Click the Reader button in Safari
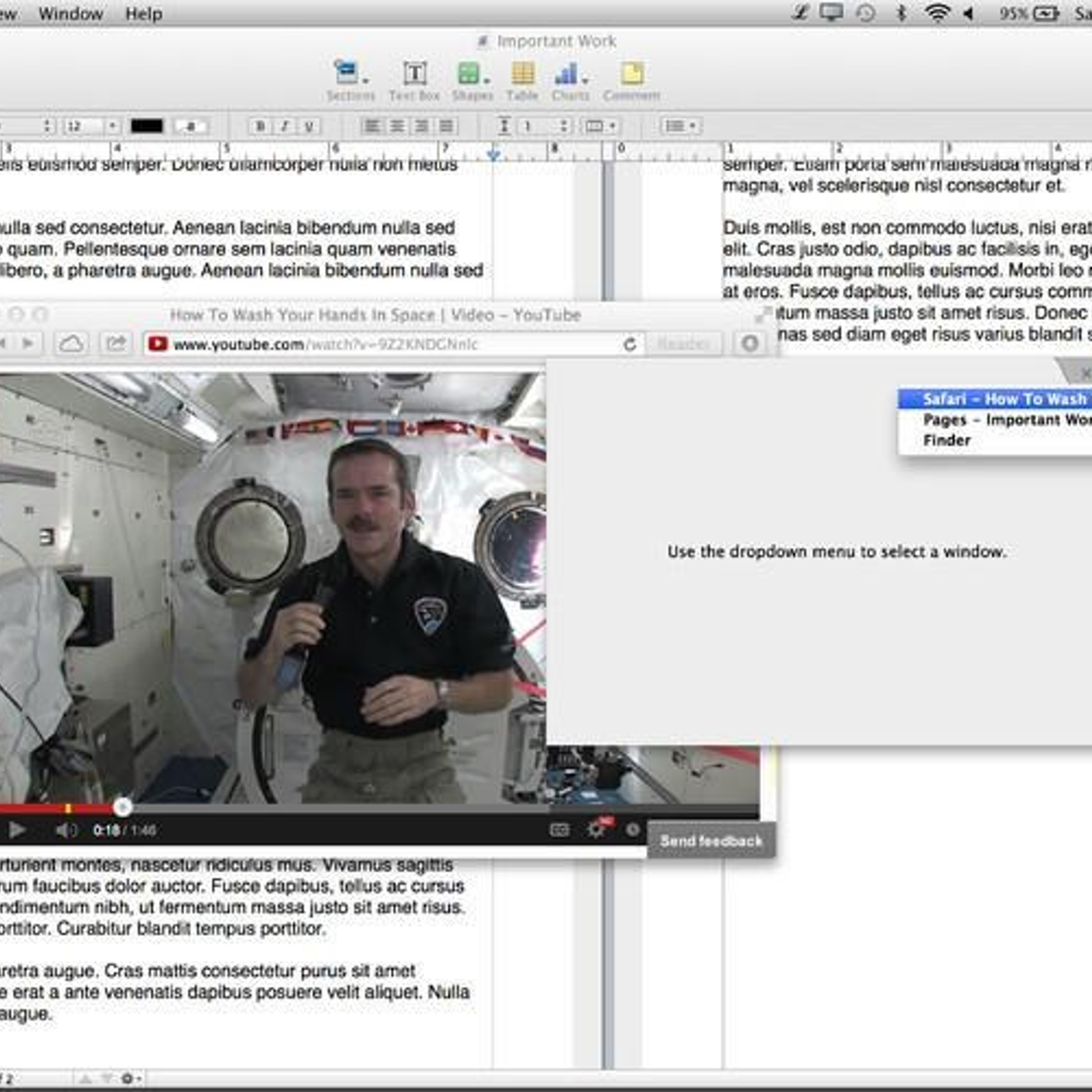Viewport: 1092px width, 1092px height. [x=683, y=344]
